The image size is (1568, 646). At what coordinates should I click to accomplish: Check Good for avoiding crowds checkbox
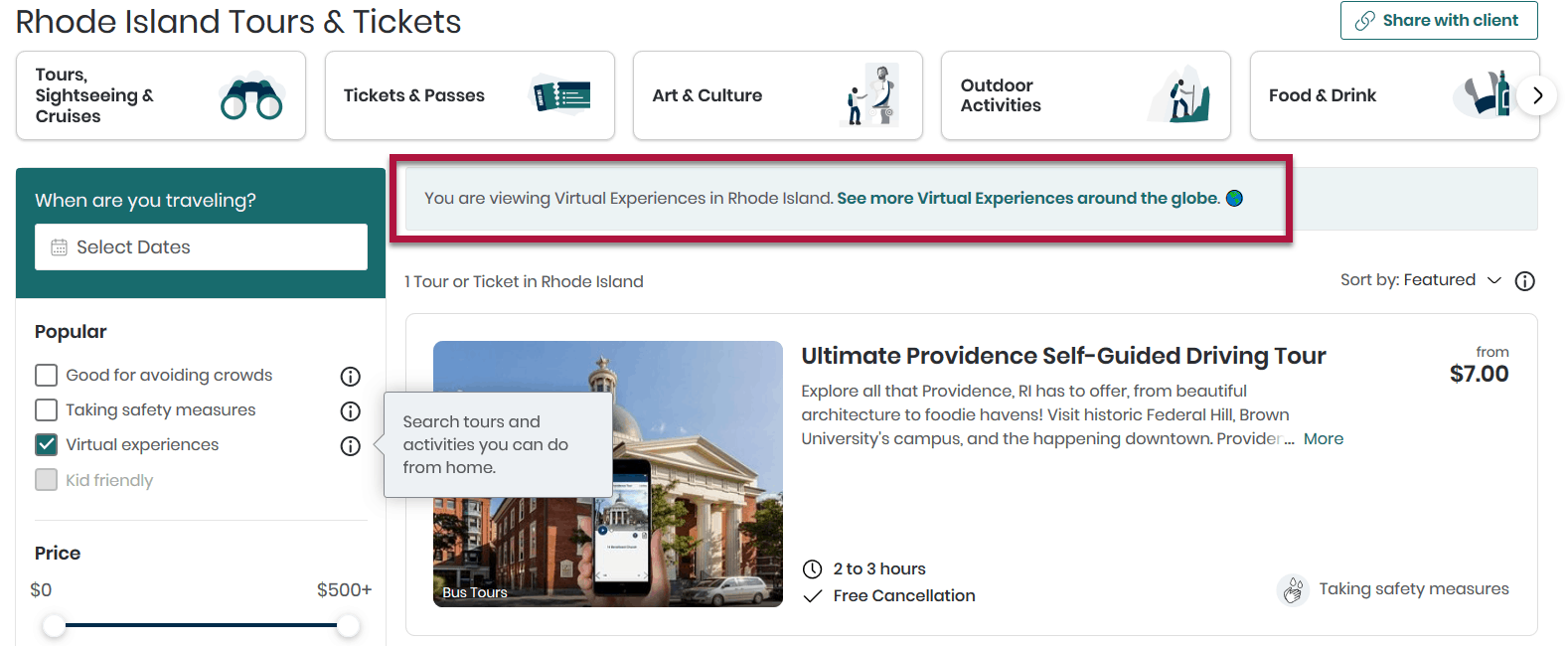[46, 375]
